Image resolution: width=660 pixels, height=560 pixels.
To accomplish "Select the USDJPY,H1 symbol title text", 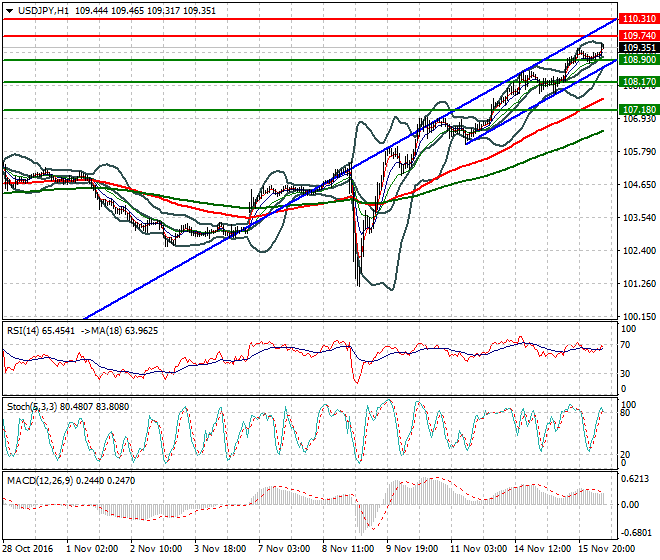I will [x=43, y=11].
